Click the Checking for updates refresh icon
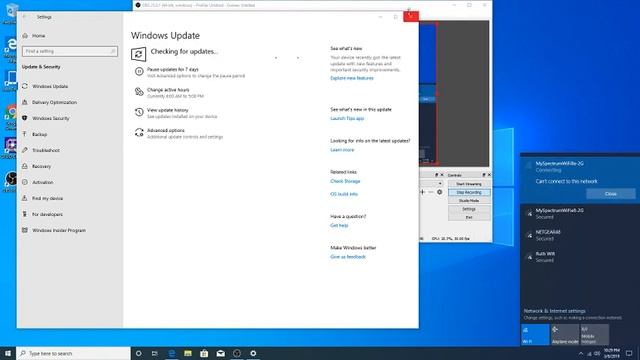 (x=138, y=54)
